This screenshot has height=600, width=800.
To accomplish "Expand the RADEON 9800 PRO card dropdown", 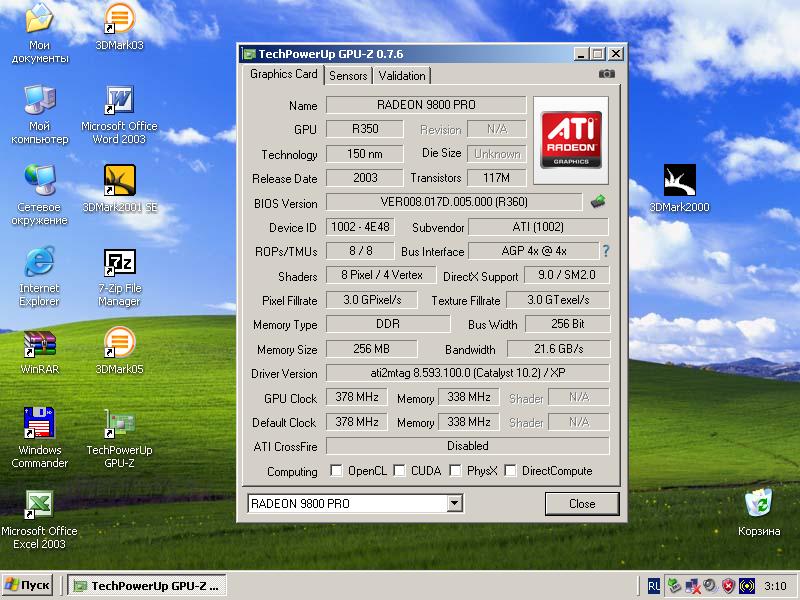I will click(454, 504).
